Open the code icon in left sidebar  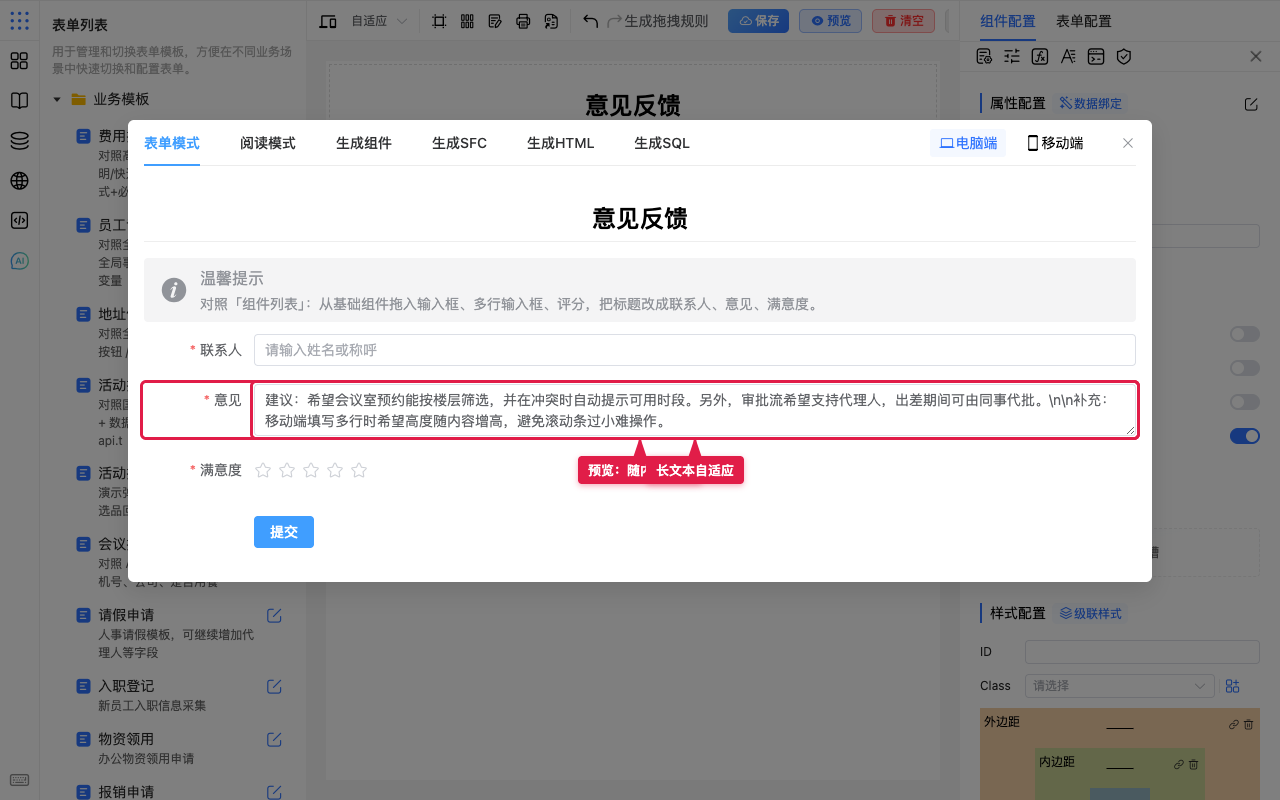pyautogui.click(x=19, y=221)
